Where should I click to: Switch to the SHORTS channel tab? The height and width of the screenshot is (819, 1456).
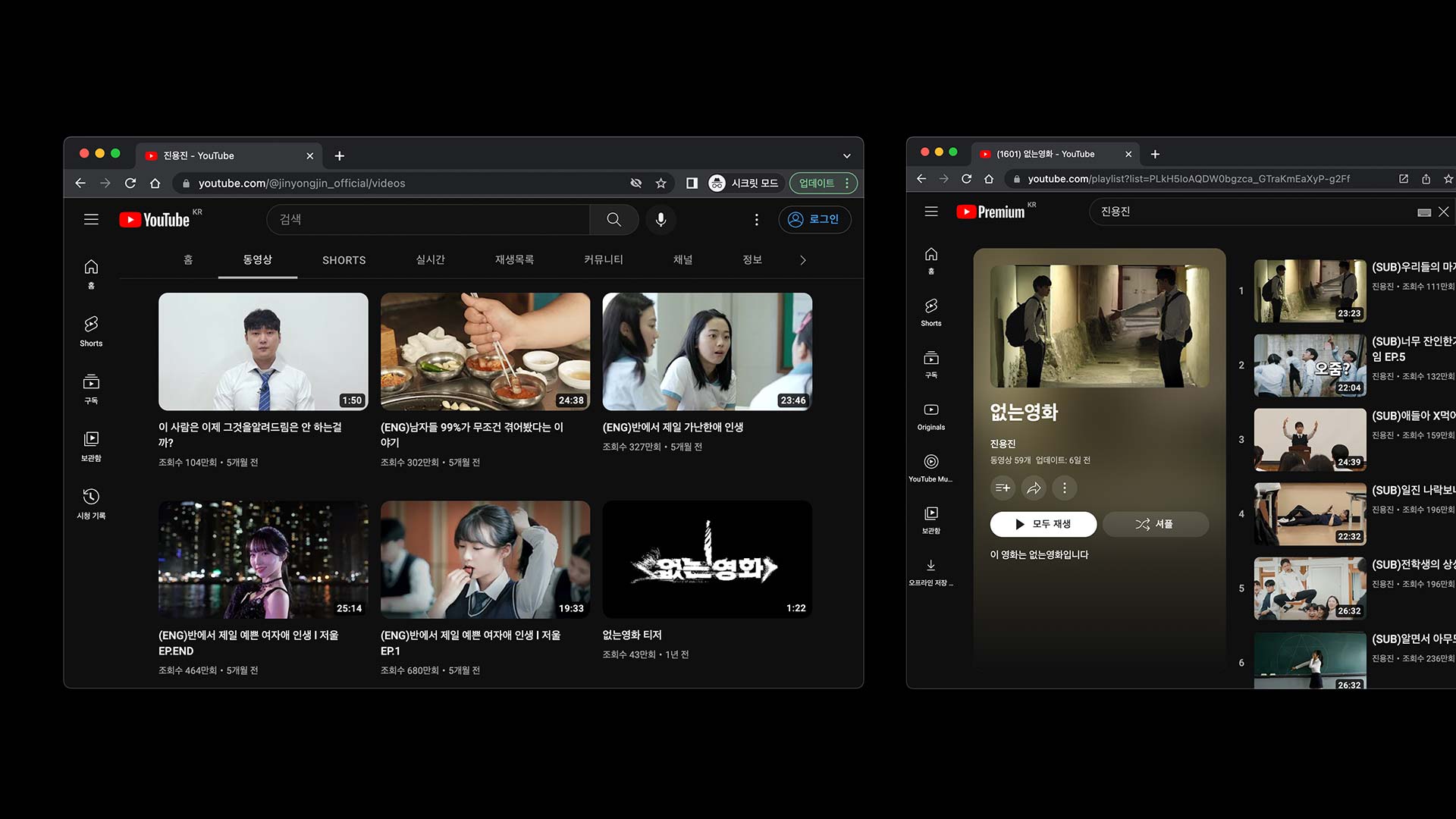coord(344,260)
